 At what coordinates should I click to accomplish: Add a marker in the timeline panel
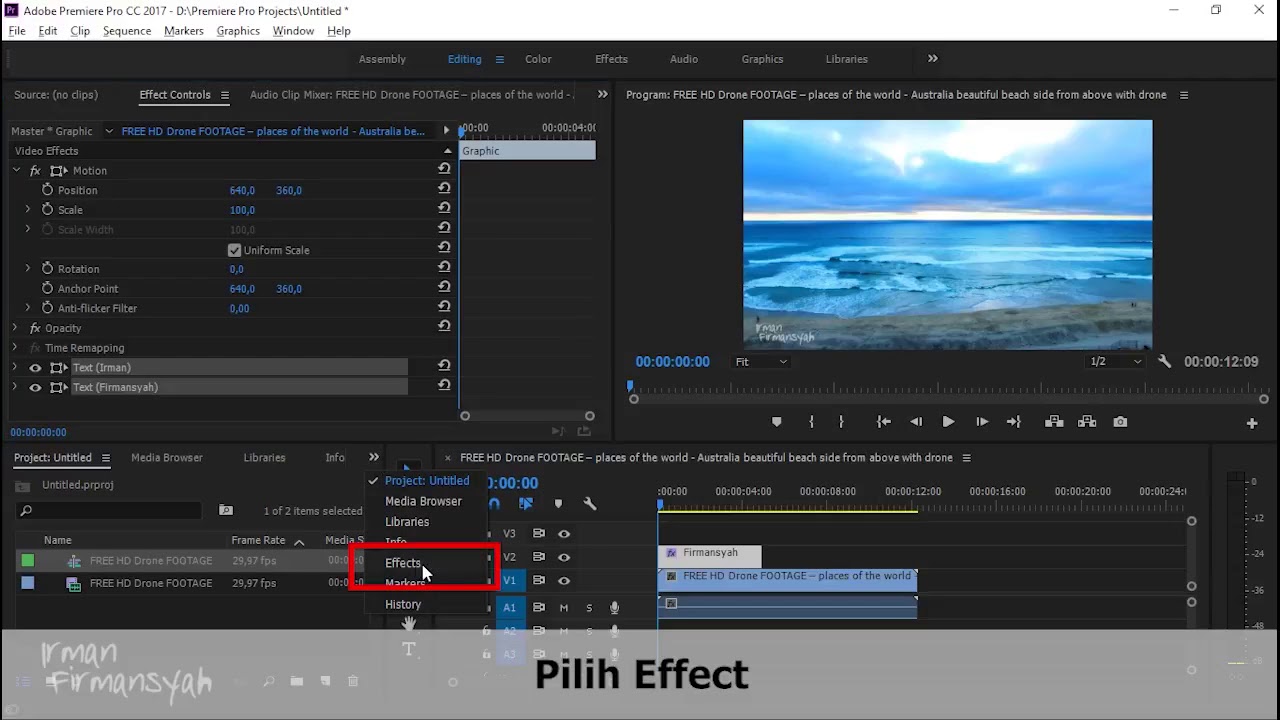coord(558,504)
